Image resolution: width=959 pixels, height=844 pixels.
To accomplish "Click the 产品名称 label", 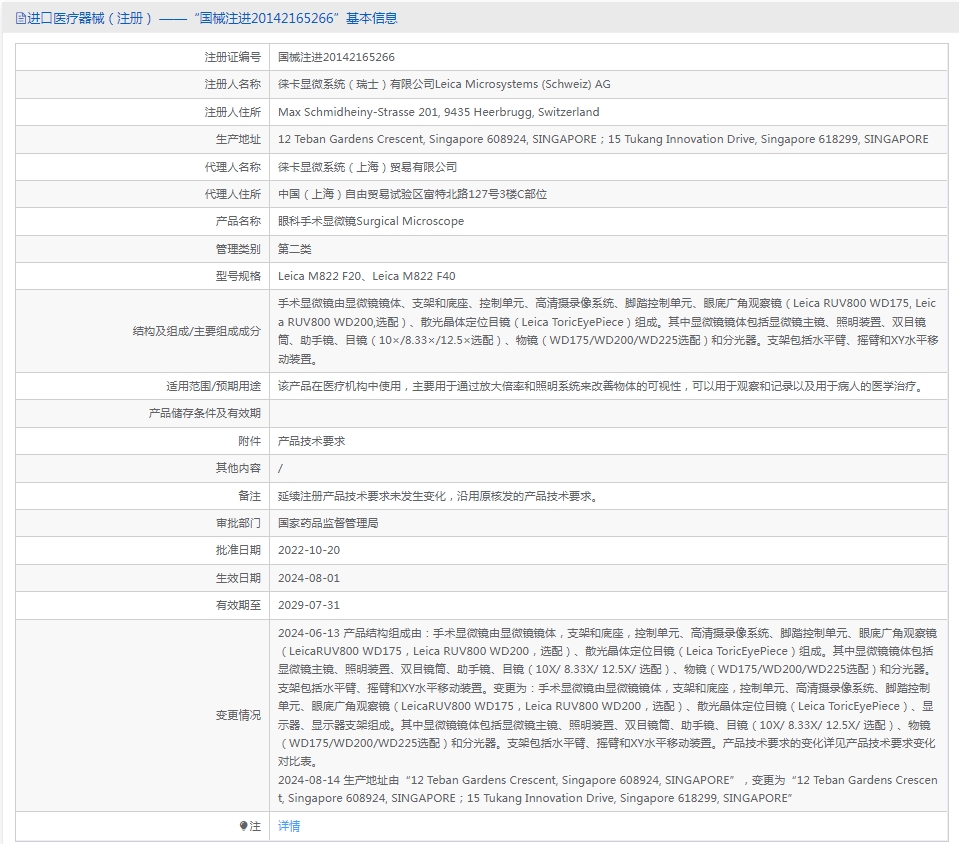I will point(238,221).
